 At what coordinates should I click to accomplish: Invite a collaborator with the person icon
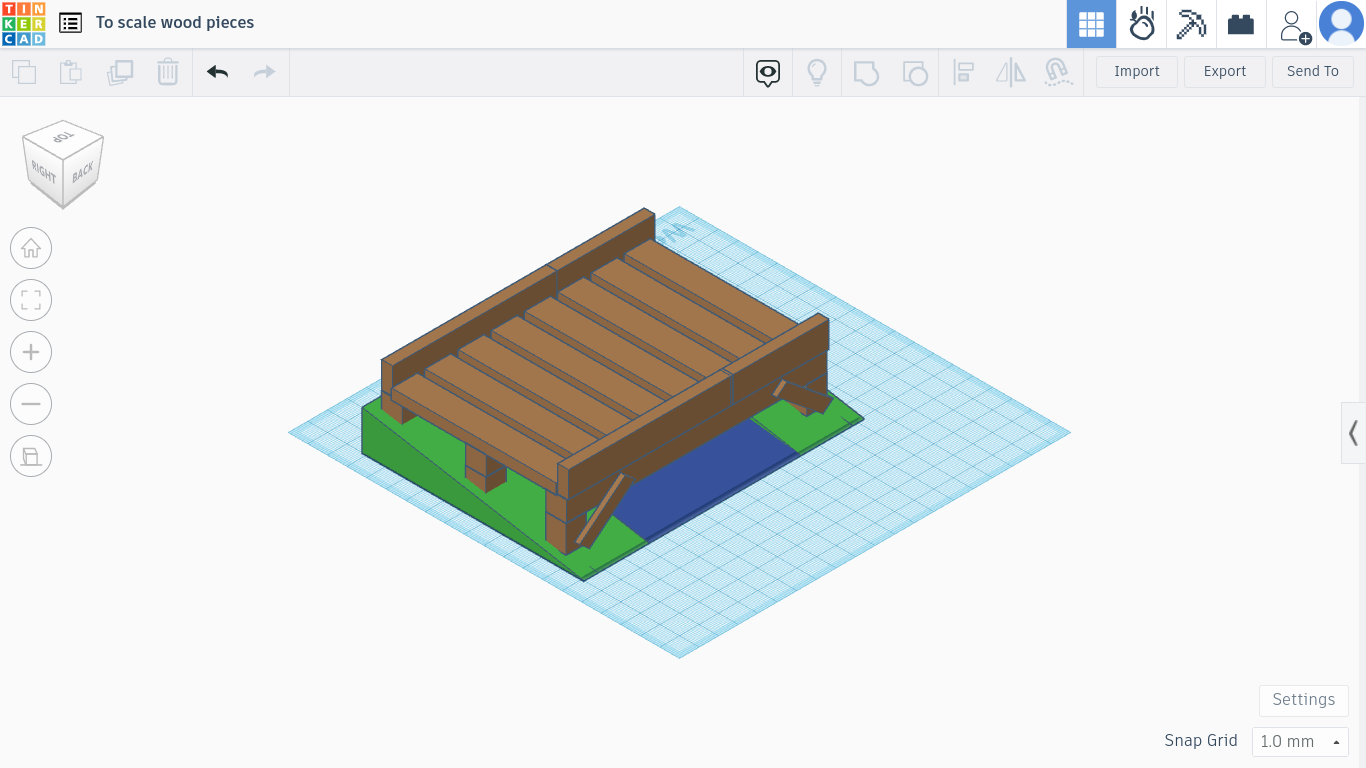pyautogui.click(x=1292, y=24)
